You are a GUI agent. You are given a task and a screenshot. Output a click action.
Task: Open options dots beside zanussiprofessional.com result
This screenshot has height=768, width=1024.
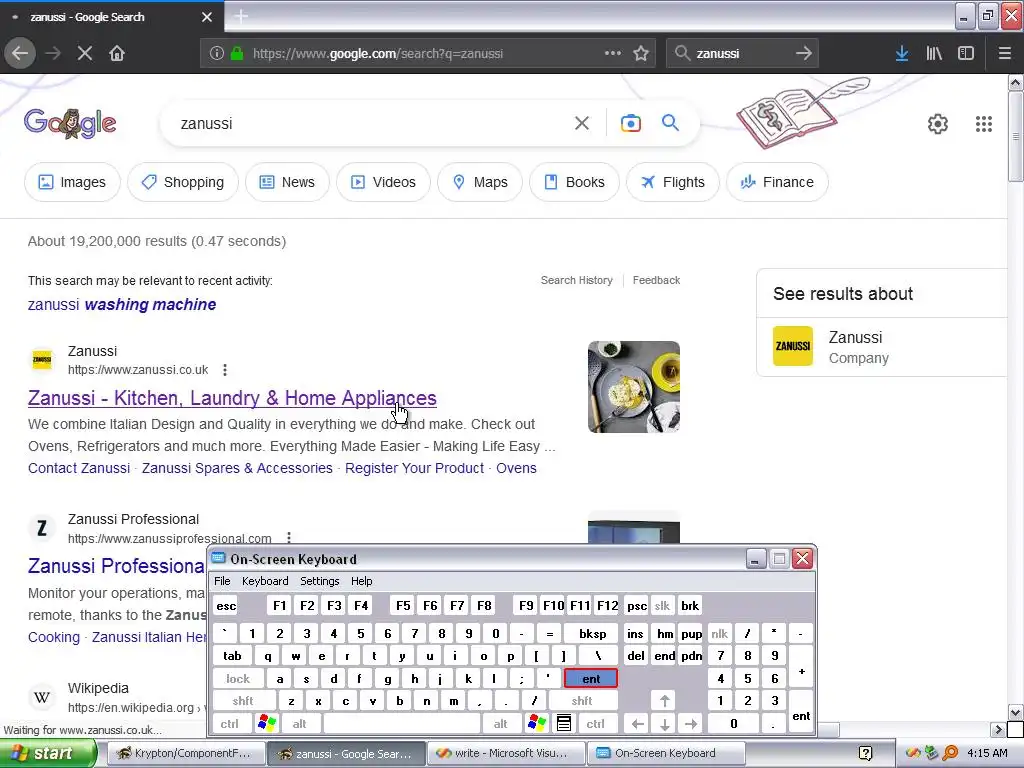(289, 538)
